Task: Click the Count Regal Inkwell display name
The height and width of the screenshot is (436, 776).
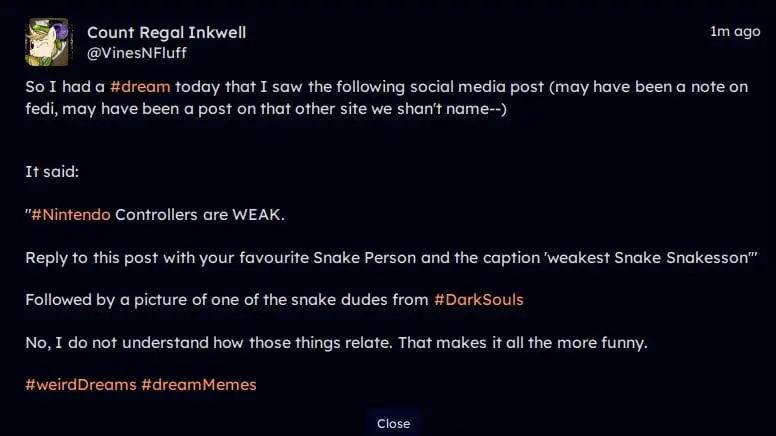Action: pyautogui.click(x=166, y=33)
